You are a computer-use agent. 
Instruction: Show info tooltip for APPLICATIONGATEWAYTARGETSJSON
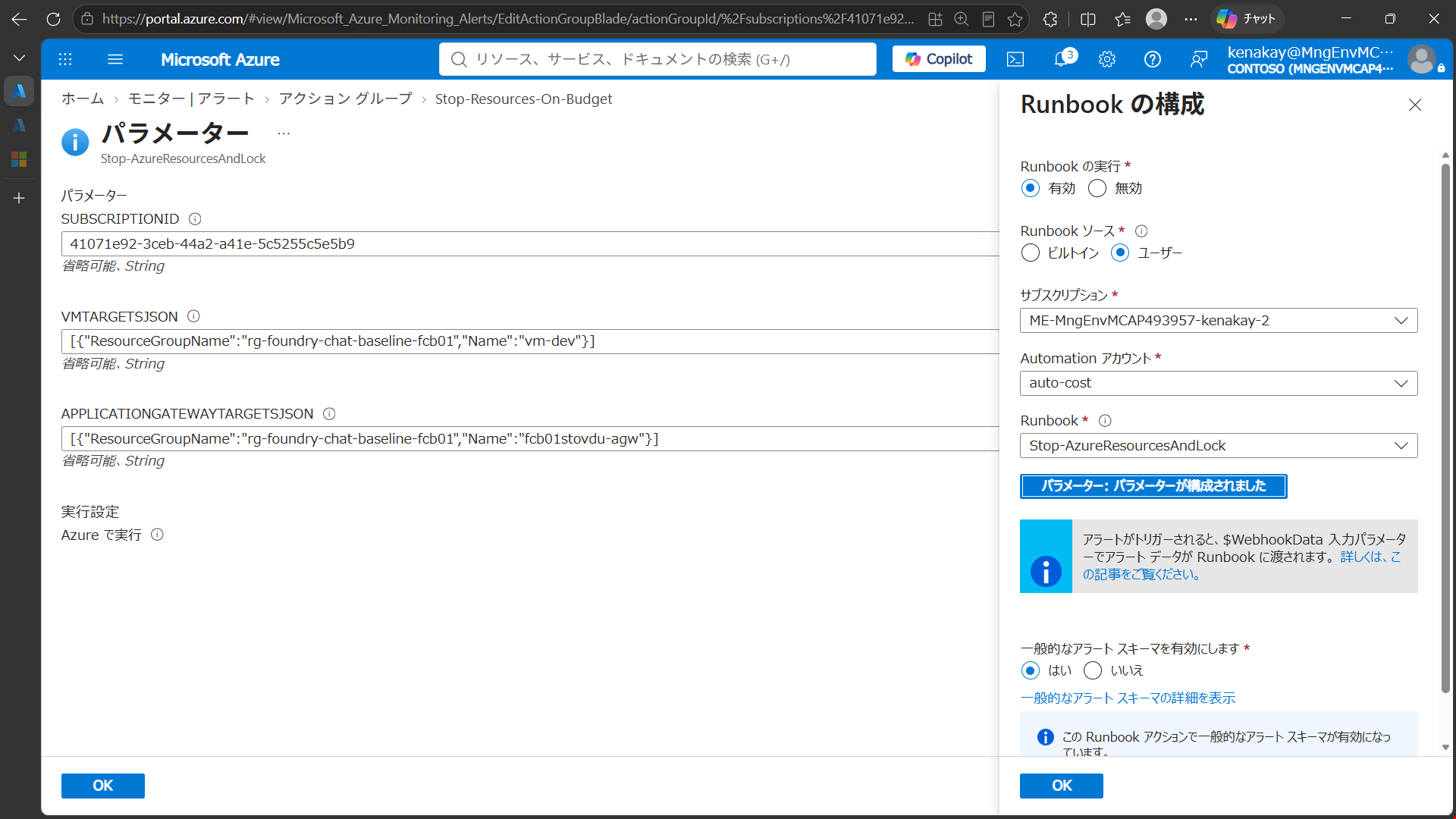click(329, 414)
